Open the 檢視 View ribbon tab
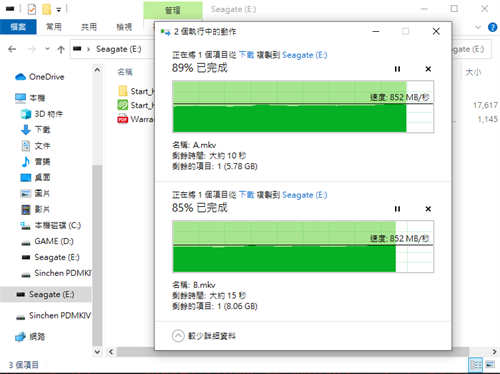 point(124,27)
